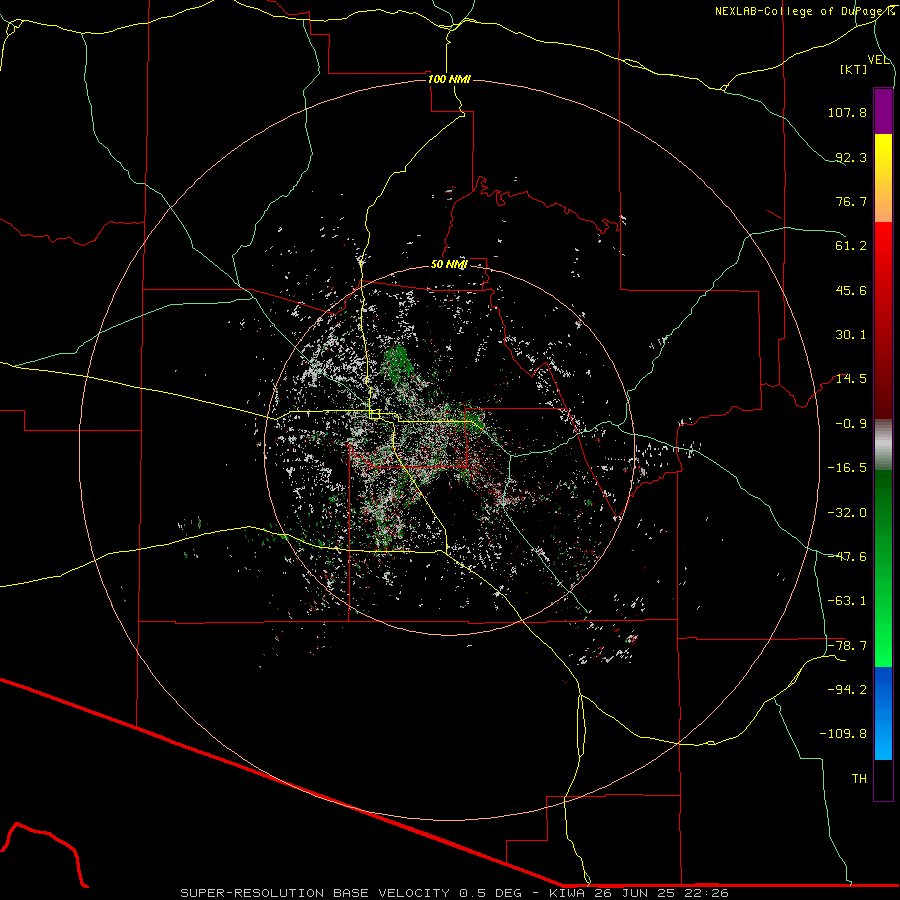Image resolution: width=900 pixels, height=900 pixels.
Task: Click the 61.2 velocity legend value
Action: click(x=851, y=246)
